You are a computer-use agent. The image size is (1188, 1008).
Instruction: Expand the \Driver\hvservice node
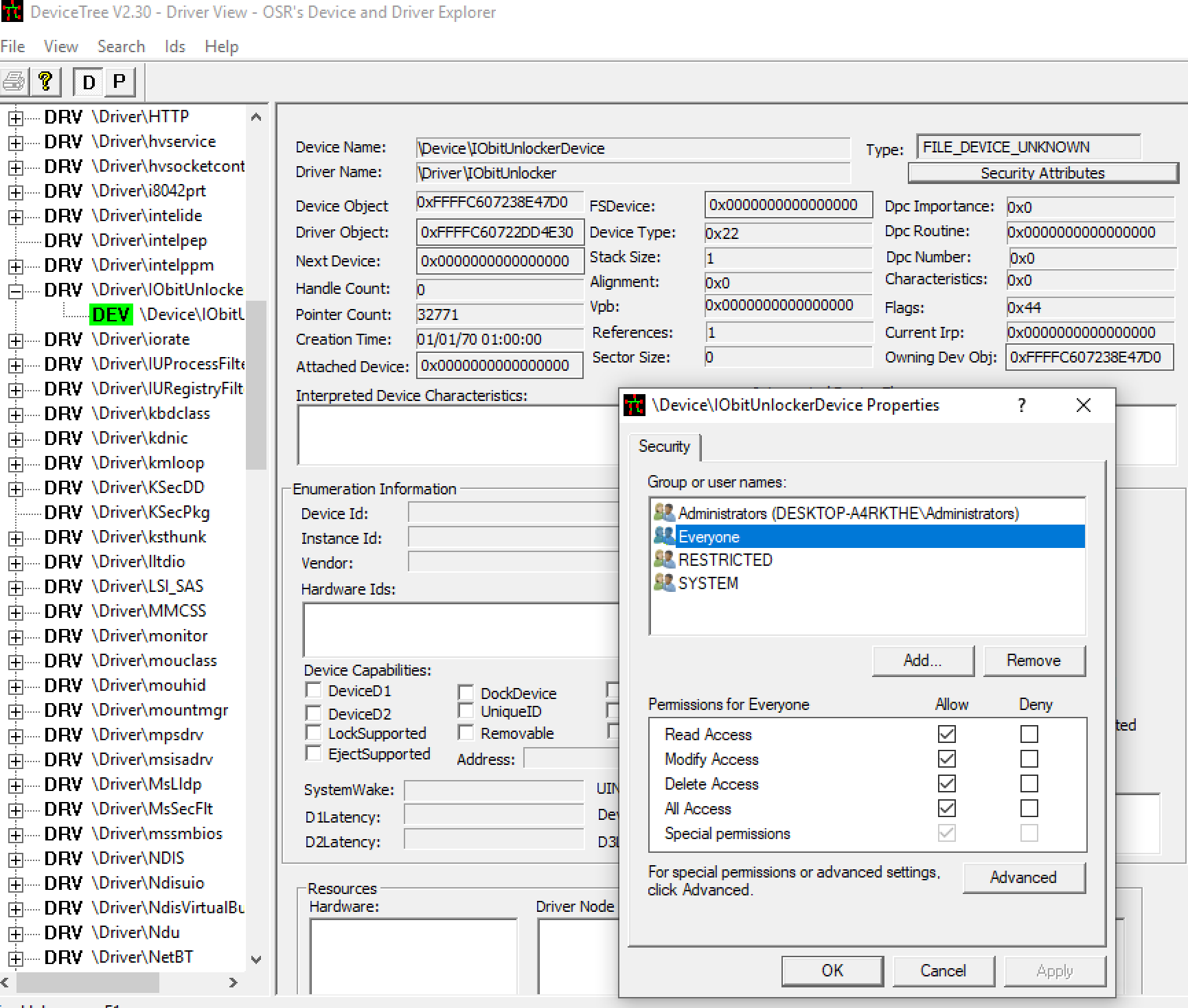click(x=14, y=143)
